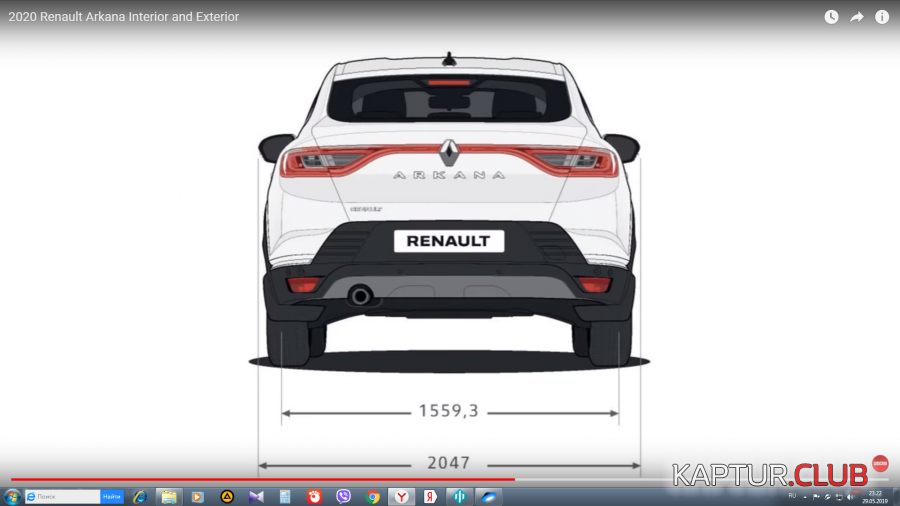Click the tray icon right of the flag
900x506 pixels.
[x=828, y=497]
